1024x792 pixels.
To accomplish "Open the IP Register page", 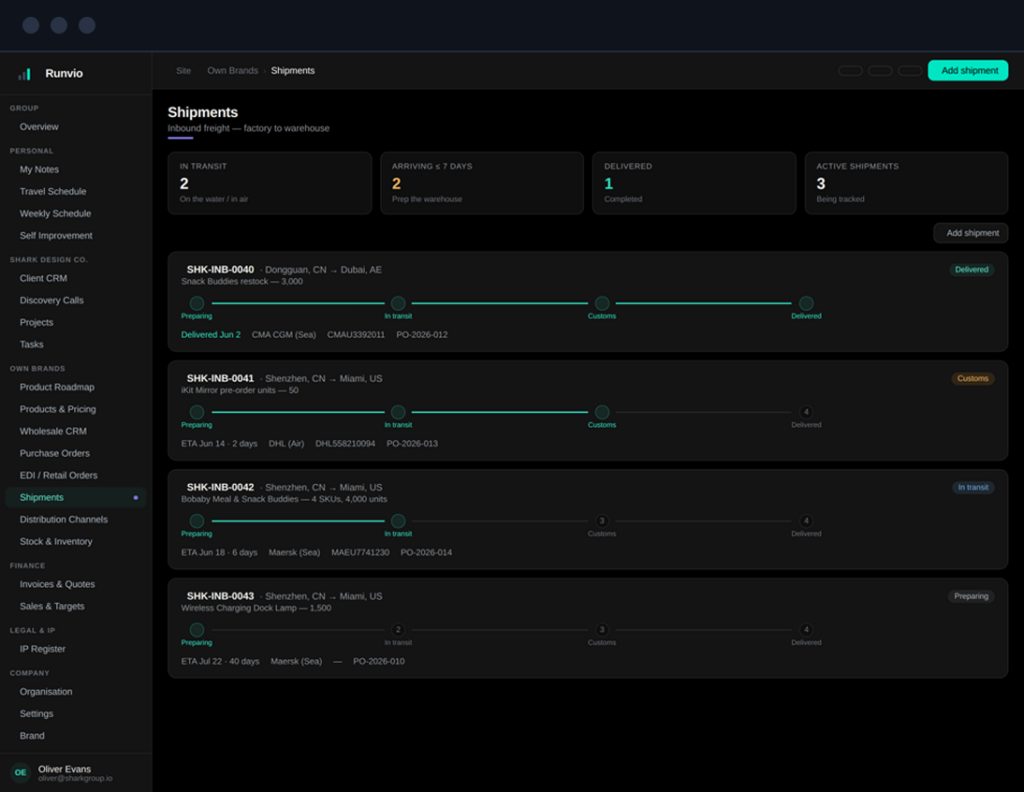I will point(42,649).
